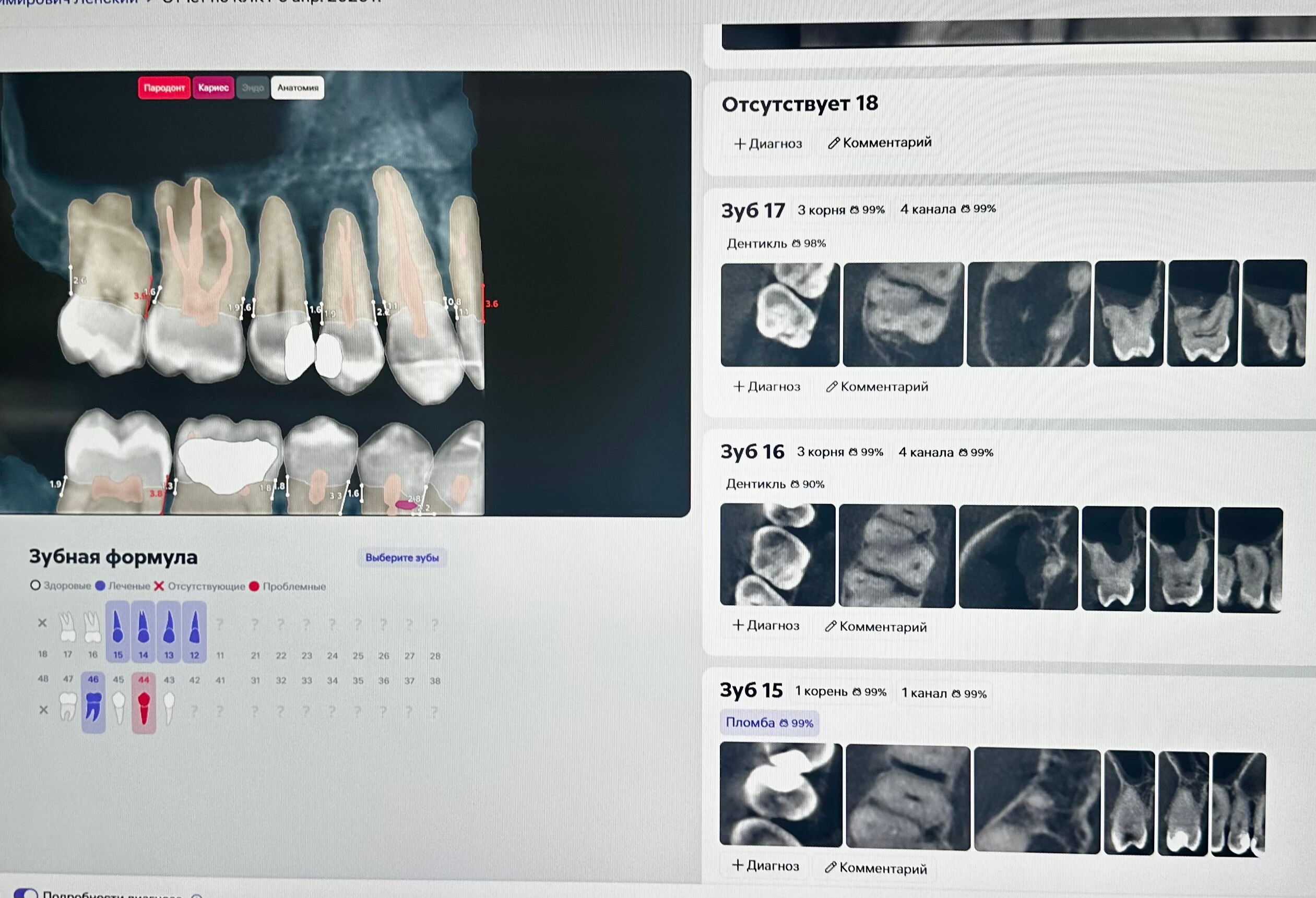
Task: Click the Пломба 99% tag on tooth 15
Action: 768,723
